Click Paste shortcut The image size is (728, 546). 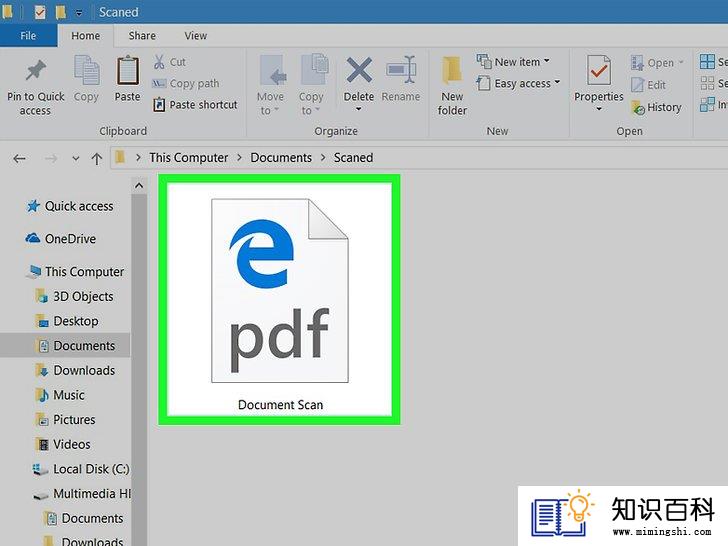click(x=195, y=105)
